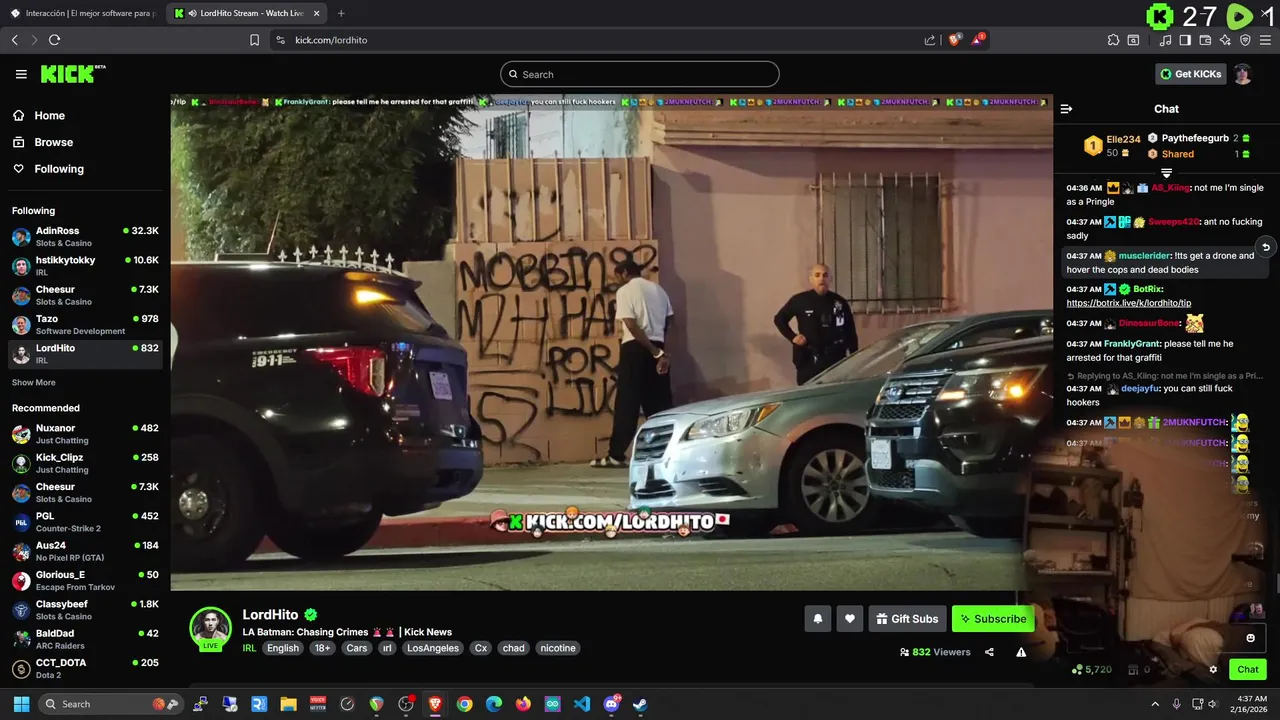Open hstikkytokky channel in Following list
The image size is (1280, 720).
tap(85, 265)
